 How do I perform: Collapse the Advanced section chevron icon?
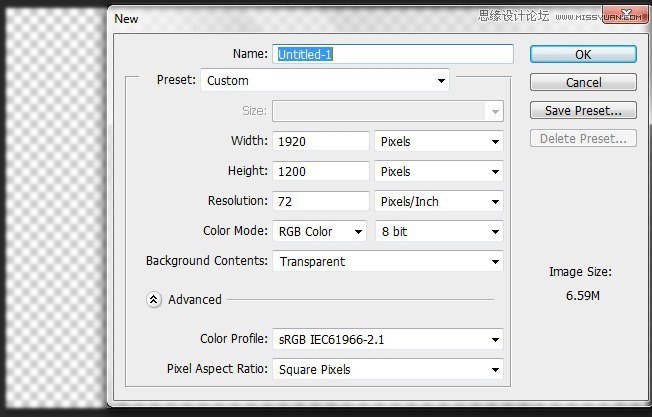154,299
